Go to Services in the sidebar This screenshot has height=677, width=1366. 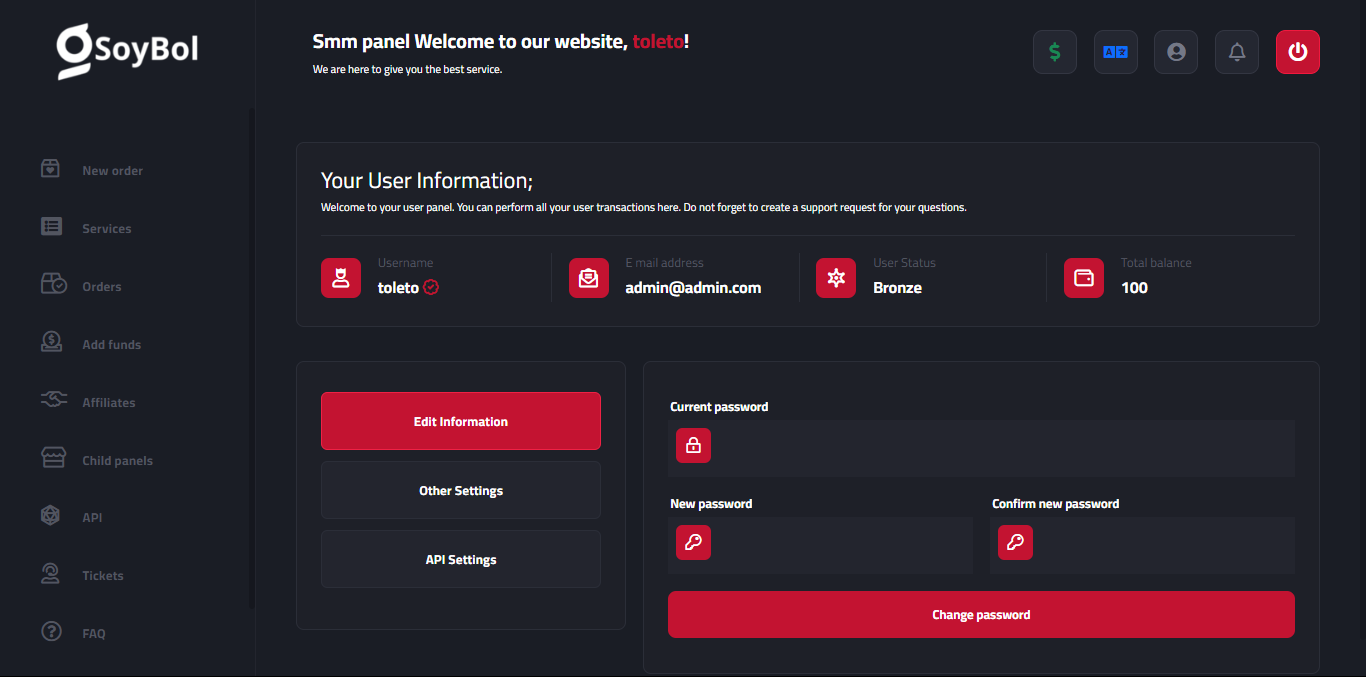[x=106, y=229]
